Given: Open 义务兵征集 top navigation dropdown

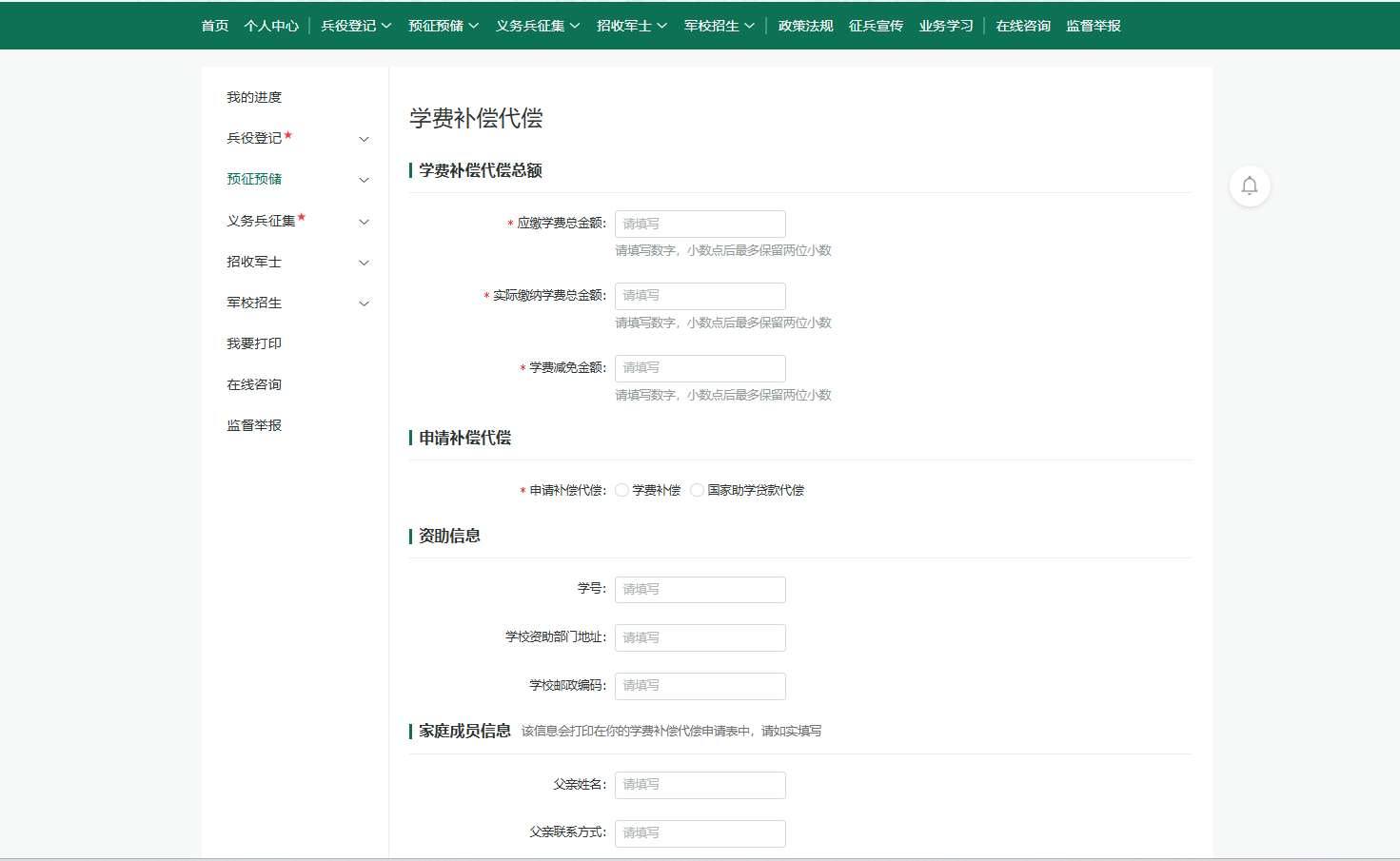Looking at the screenshot, I should pyautogui.click(x=537, y=26).
